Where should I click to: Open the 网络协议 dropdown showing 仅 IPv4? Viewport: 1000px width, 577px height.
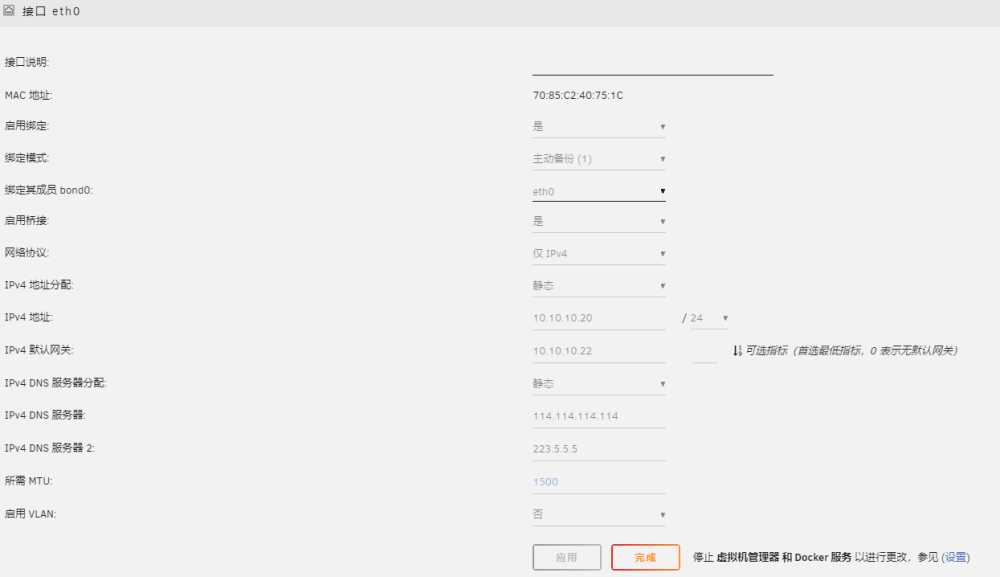pos(599,254)
